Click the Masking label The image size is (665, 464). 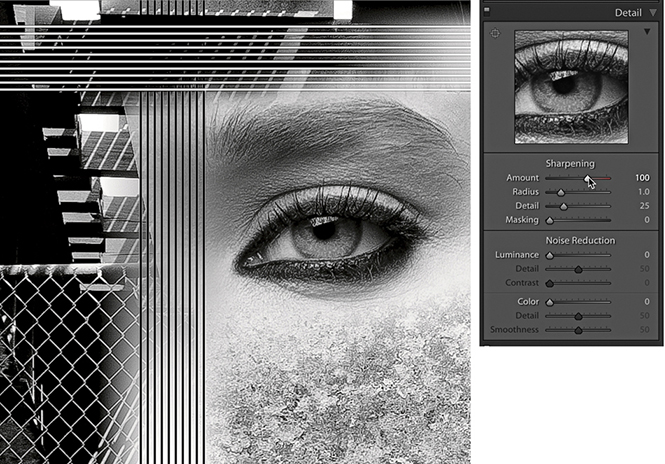point(522,220)
